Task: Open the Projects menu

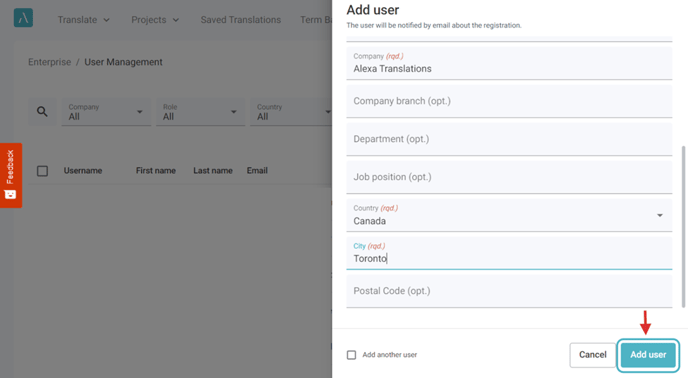Action: tap(155, 20)
